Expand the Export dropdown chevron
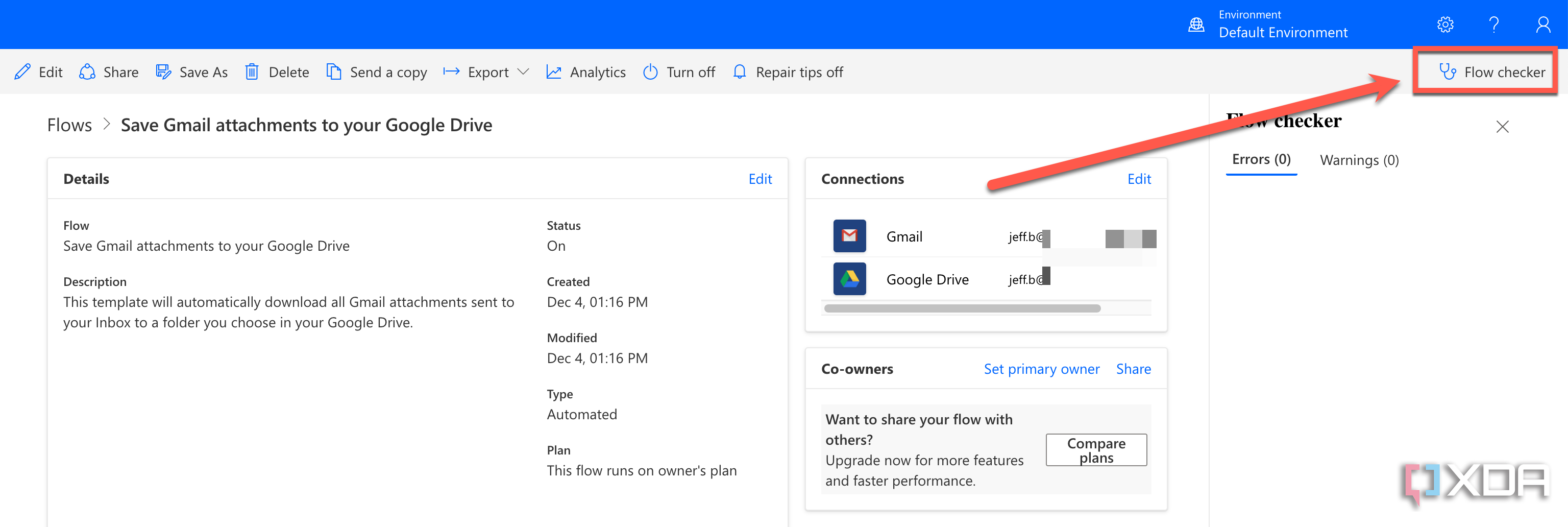 coord(523,71)
